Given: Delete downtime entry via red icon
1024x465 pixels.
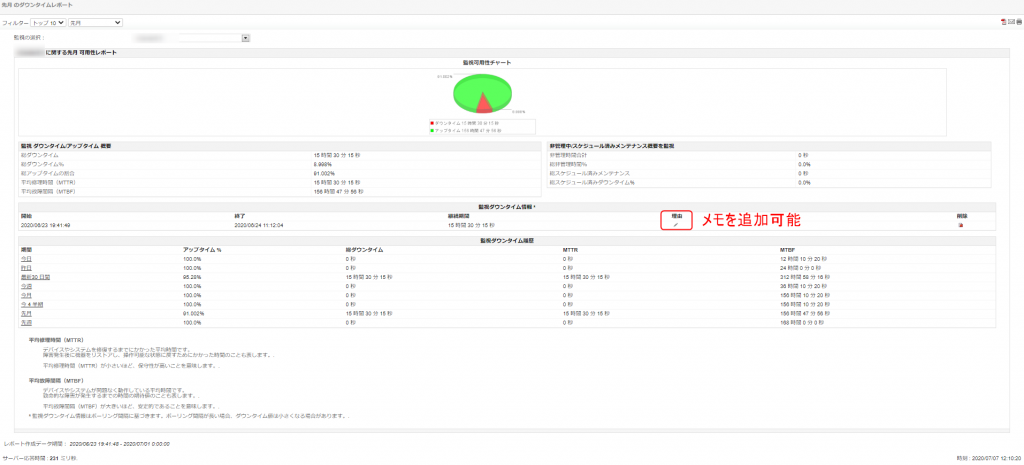Looking at the screenshot, I should (x=961, y=225).
